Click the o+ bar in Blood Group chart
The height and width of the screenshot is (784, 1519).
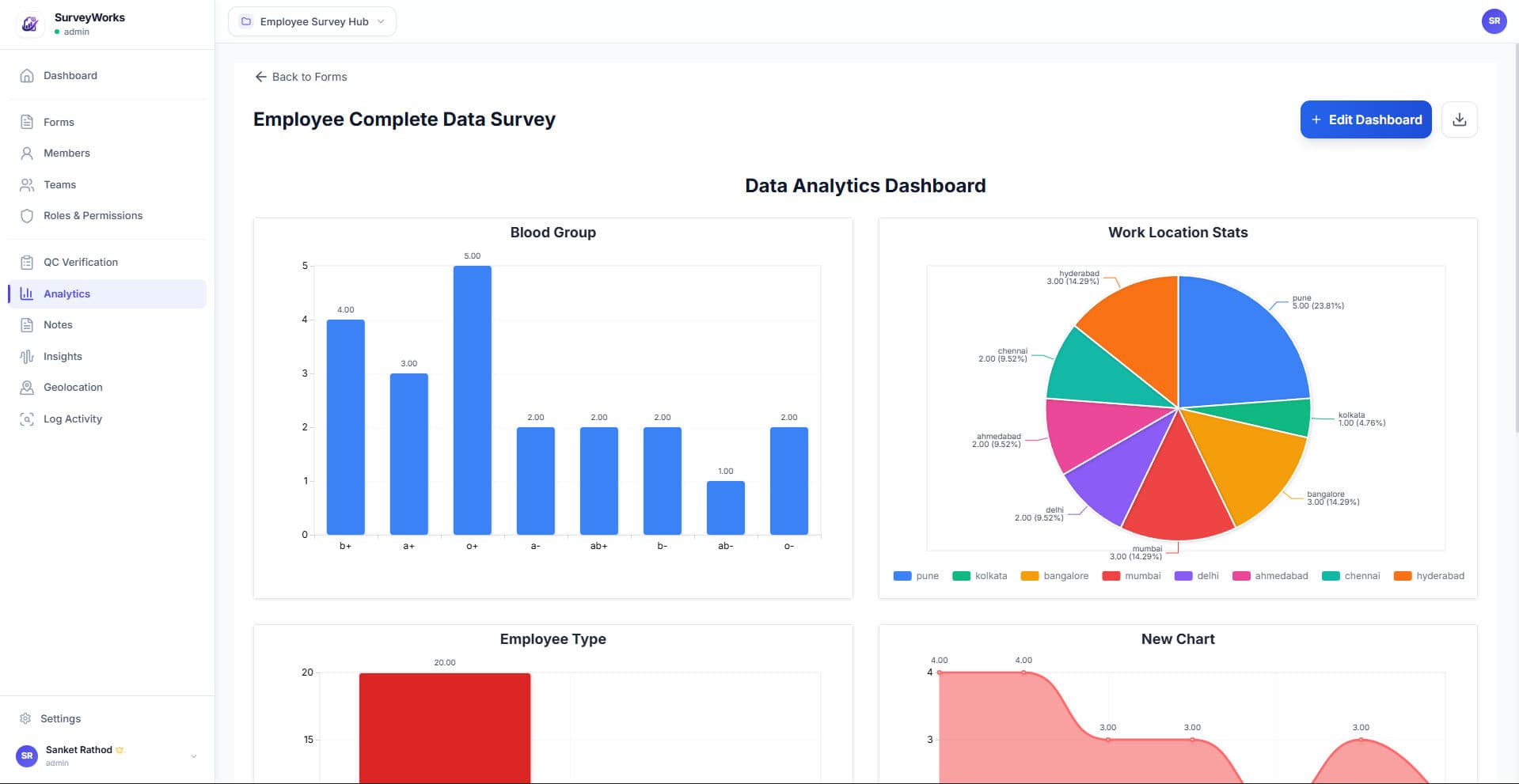[473, 400]
